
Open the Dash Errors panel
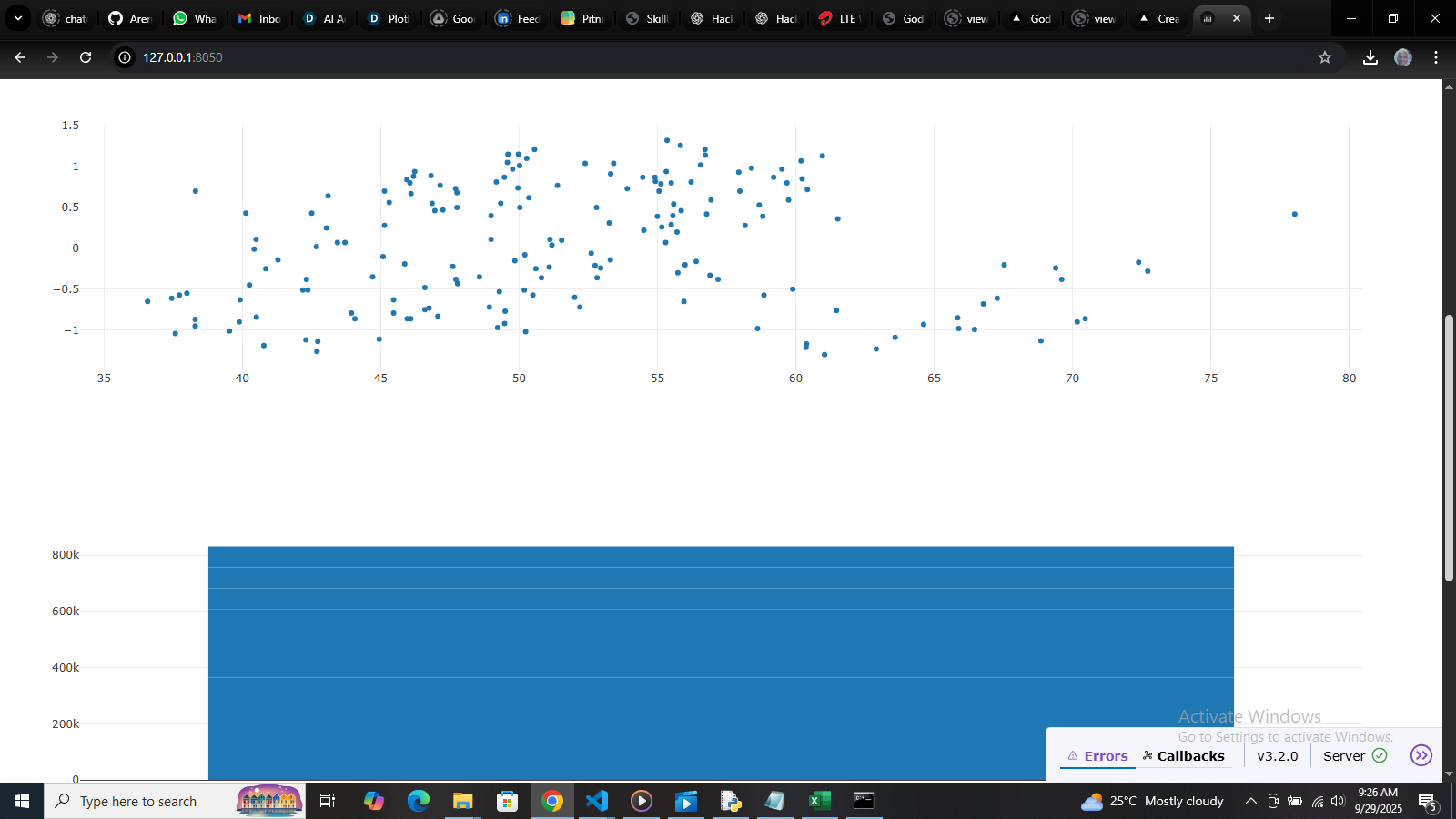[x=1097, y=756]
